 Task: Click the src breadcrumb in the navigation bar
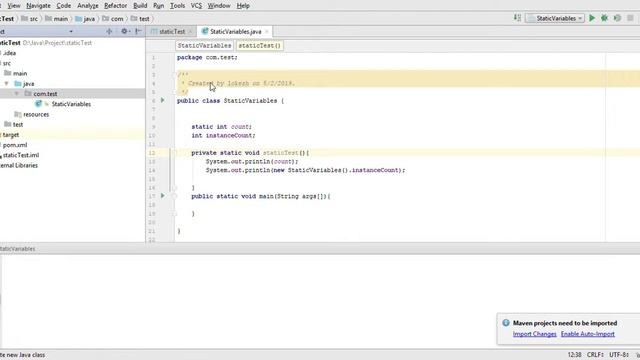pyautogui.click(x=29, y=19)
